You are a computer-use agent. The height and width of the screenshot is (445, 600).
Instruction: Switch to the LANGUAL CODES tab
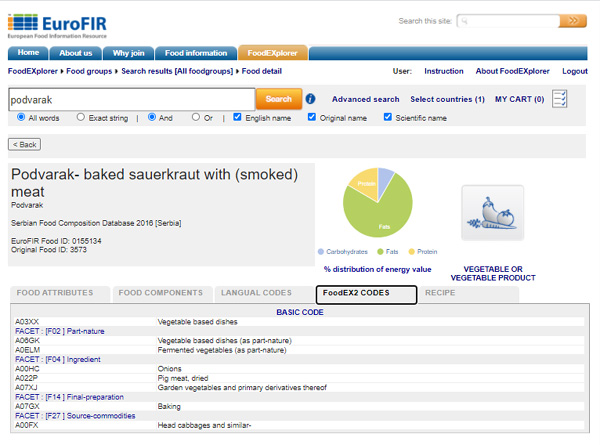pyautogui.click(x=264, y=293)
